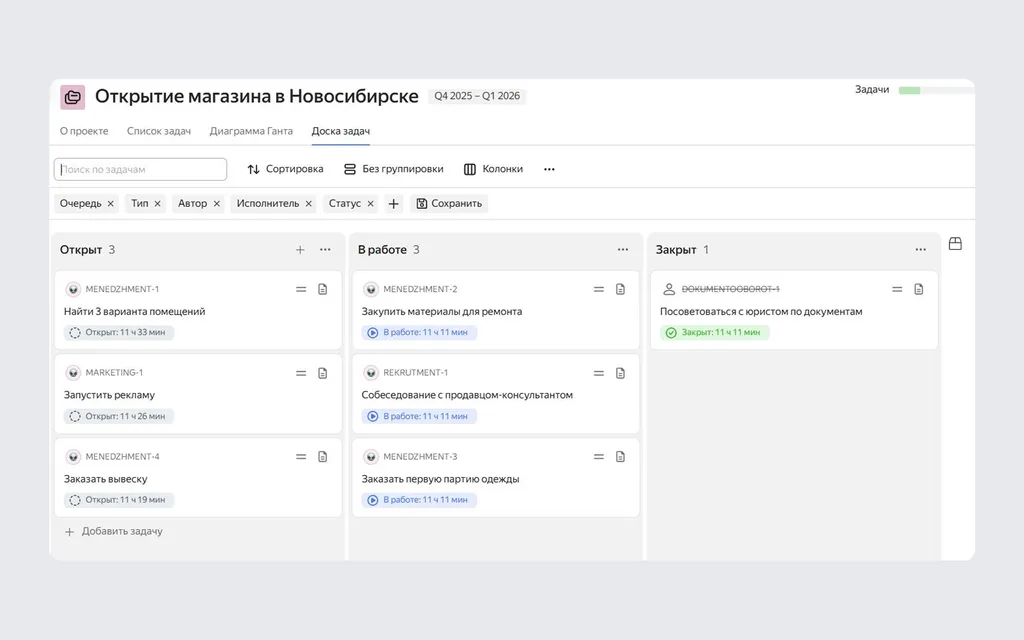Image resolution: width=1024 pixels, height=640 pixels.
Task: Click the project folder icon beside the title
Action: [x=72, y=97]
